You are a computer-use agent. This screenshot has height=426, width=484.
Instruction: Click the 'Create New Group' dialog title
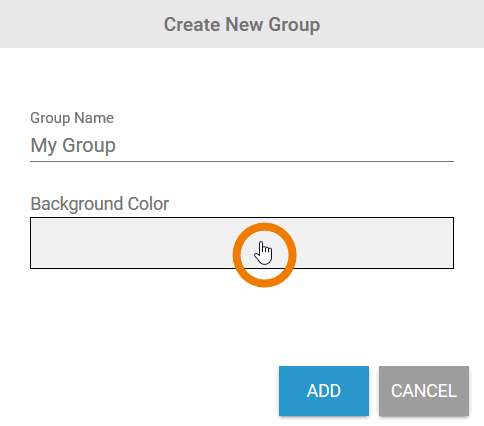[x=242, y=24]
